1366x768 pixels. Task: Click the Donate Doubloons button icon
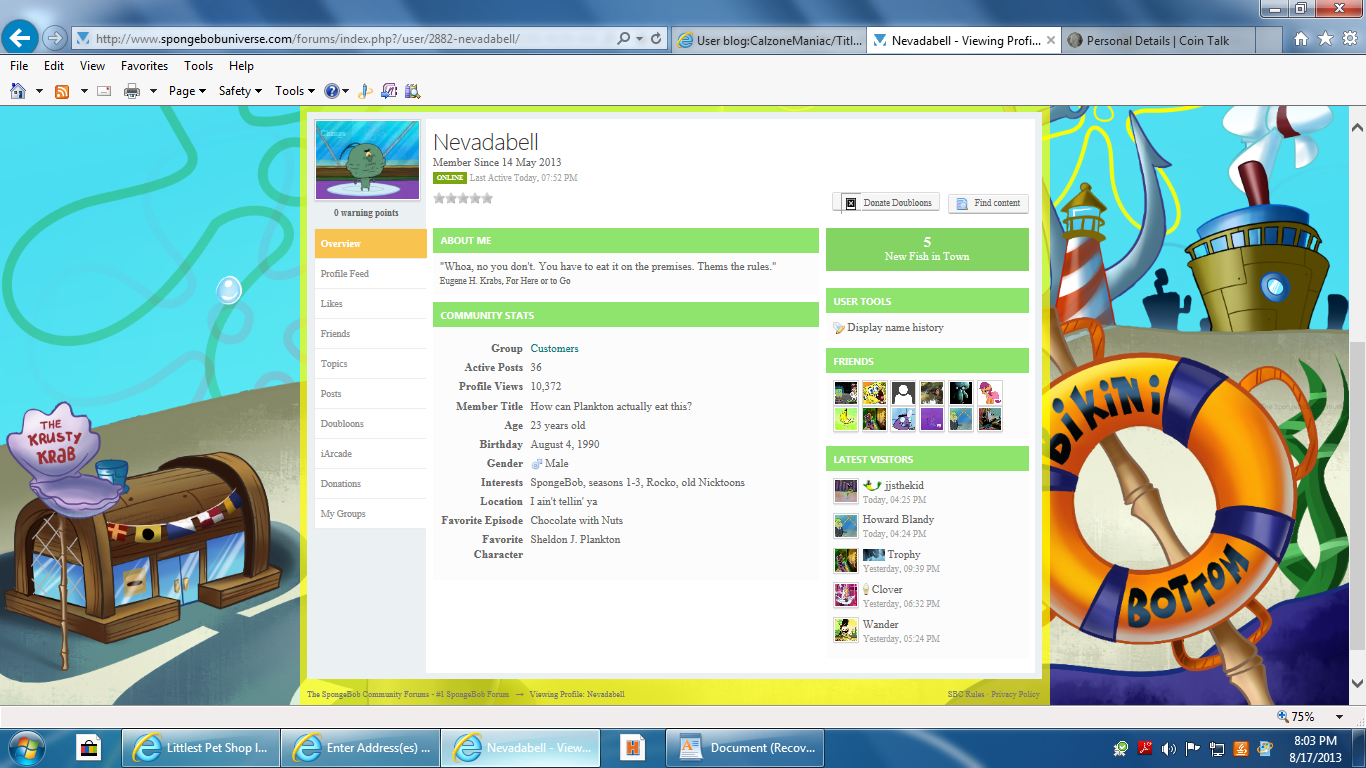[851, 203]
